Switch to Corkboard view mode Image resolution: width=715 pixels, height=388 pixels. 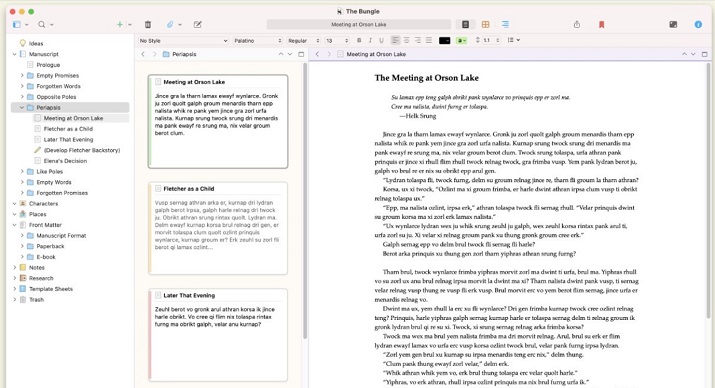(x=486, y=25)
